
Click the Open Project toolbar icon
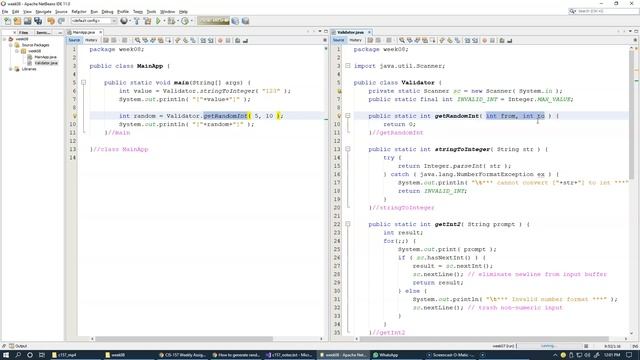tap(27, 21)
